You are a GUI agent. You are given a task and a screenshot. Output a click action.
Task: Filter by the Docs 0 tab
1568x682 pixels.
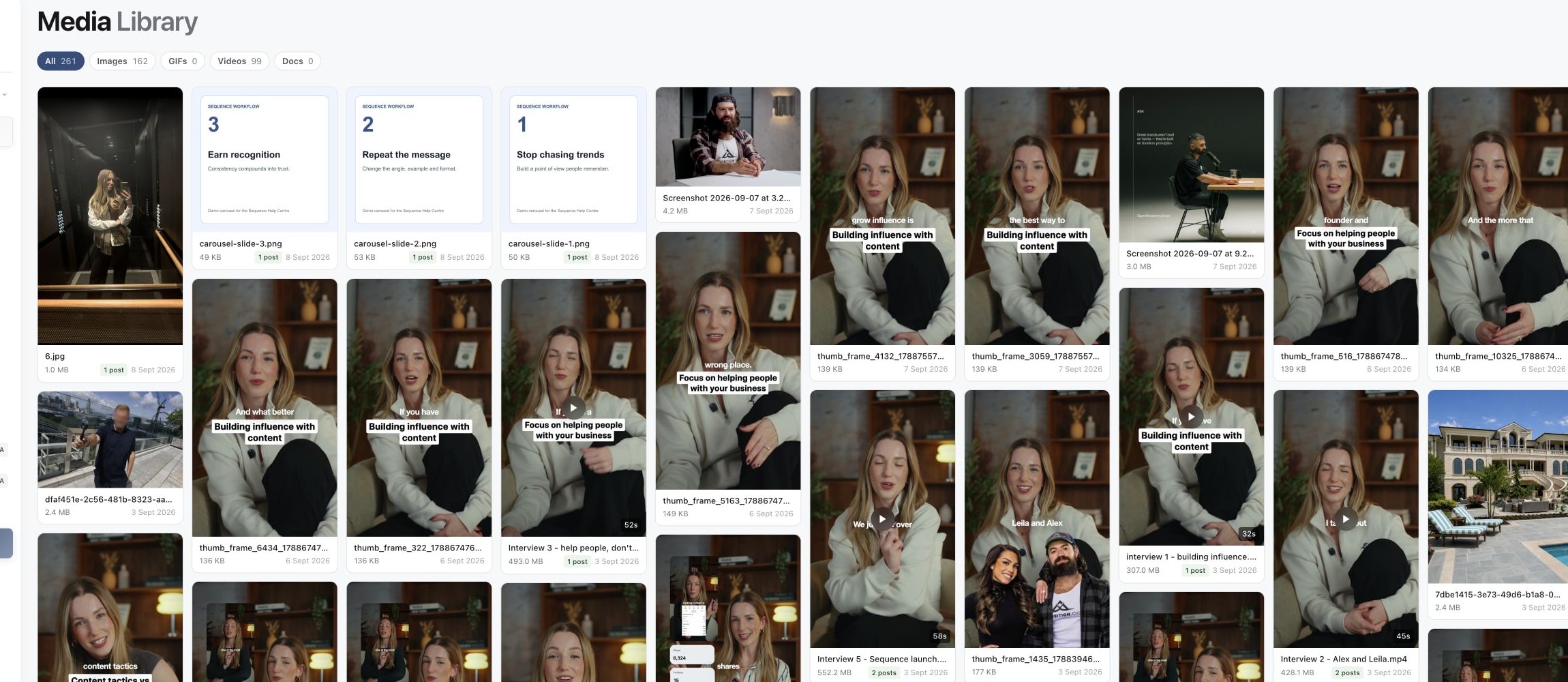[298, 61]
